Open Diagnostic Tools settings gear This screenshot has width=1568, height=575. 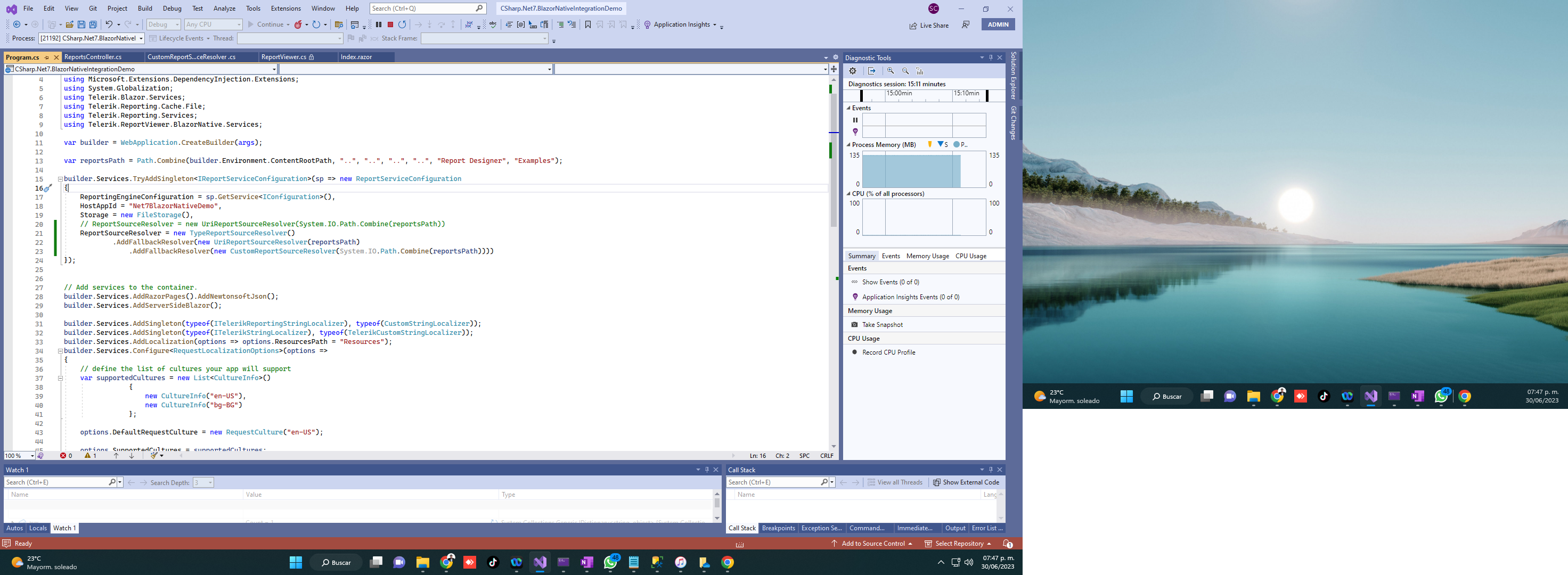(x=853, y=71)
